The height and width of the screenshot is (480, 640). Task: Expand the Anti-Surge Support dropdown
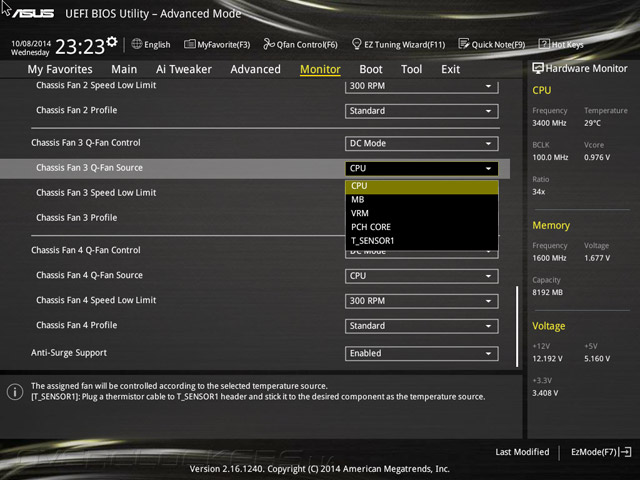(x=422, y=353)
